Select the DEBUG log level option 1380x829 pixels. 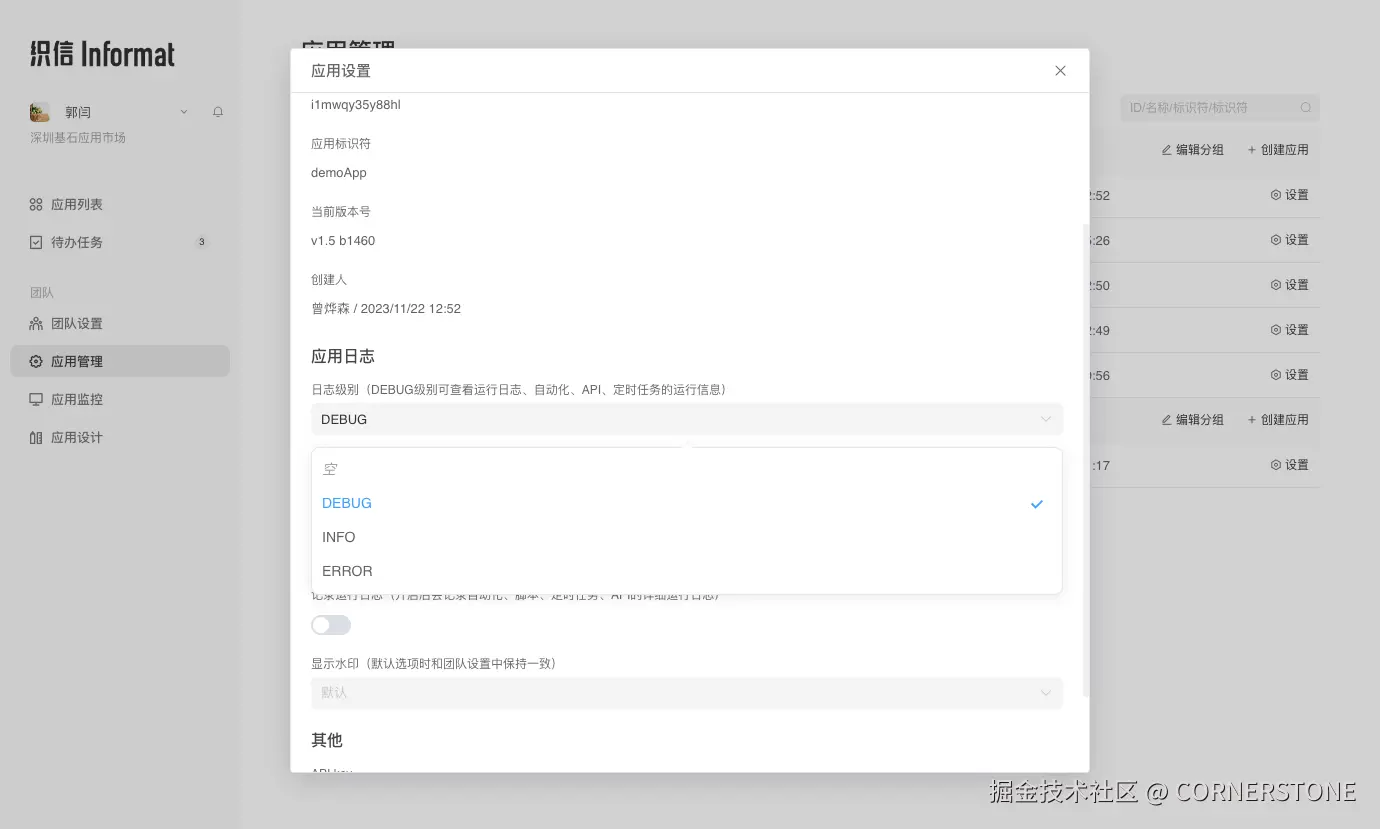[686, 503]
